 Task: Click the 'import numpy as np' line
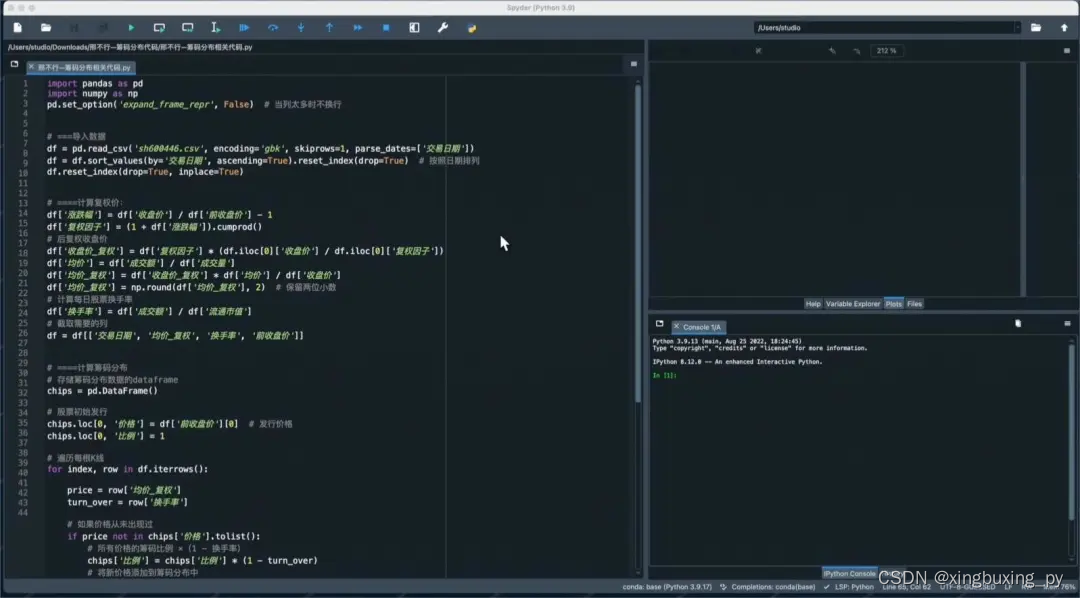pos(92,94)
